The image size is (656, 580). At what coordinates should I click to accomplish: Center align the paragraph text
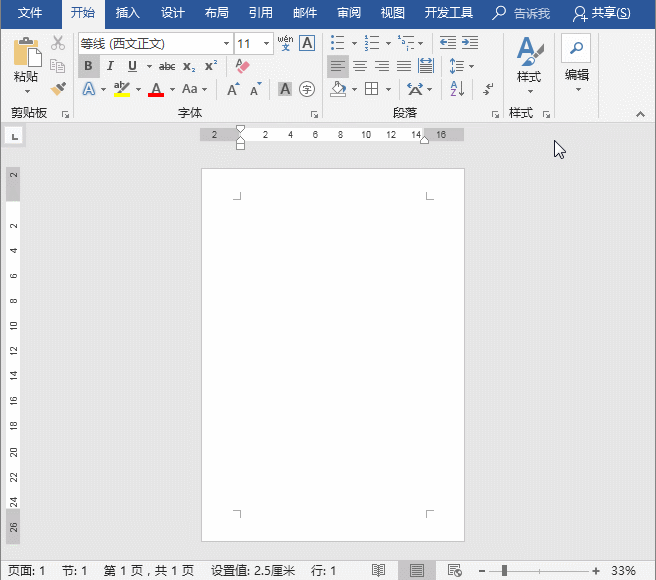pos(360,66)
